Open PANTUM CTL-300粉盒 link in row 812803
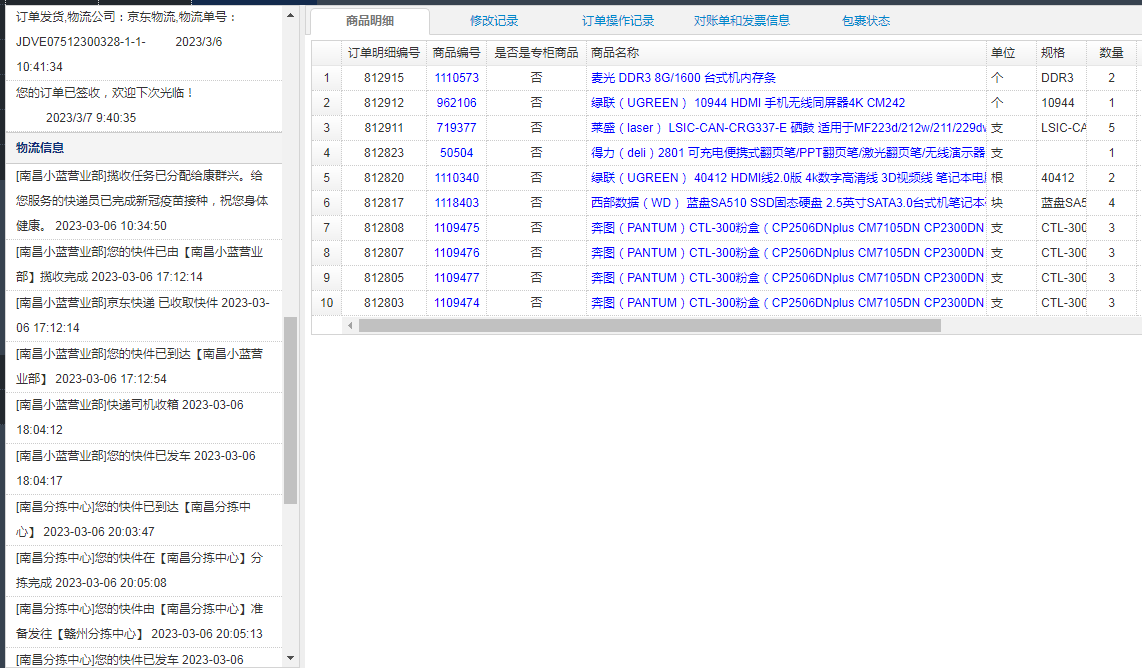 pos(788,303)
